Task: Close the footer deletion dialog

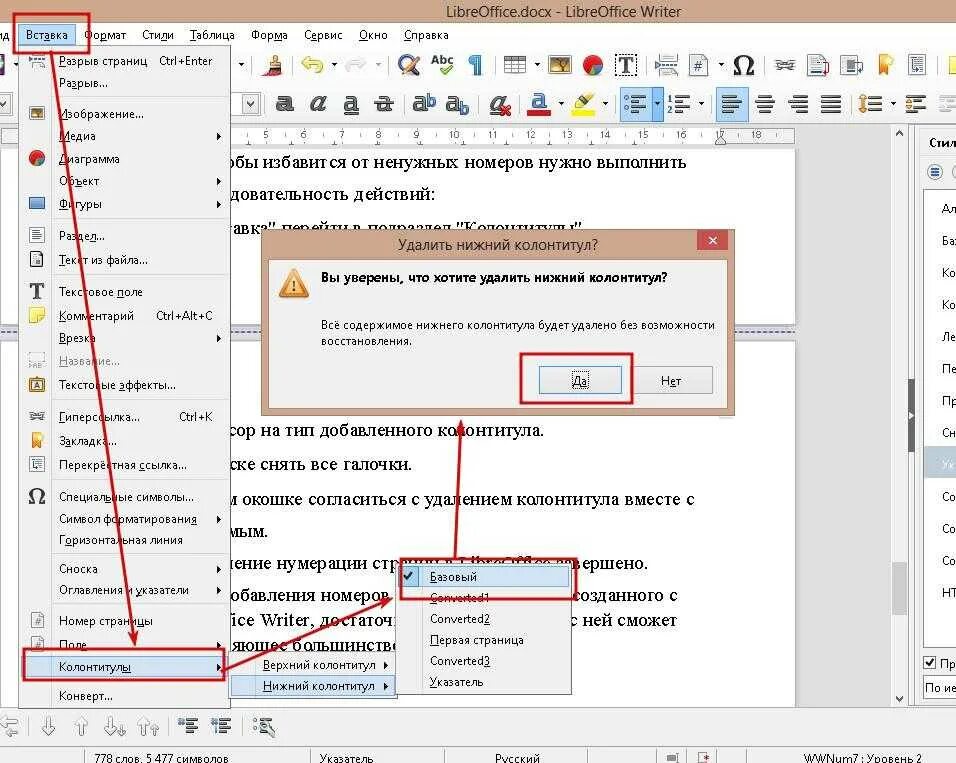Action: pos(712,241)
